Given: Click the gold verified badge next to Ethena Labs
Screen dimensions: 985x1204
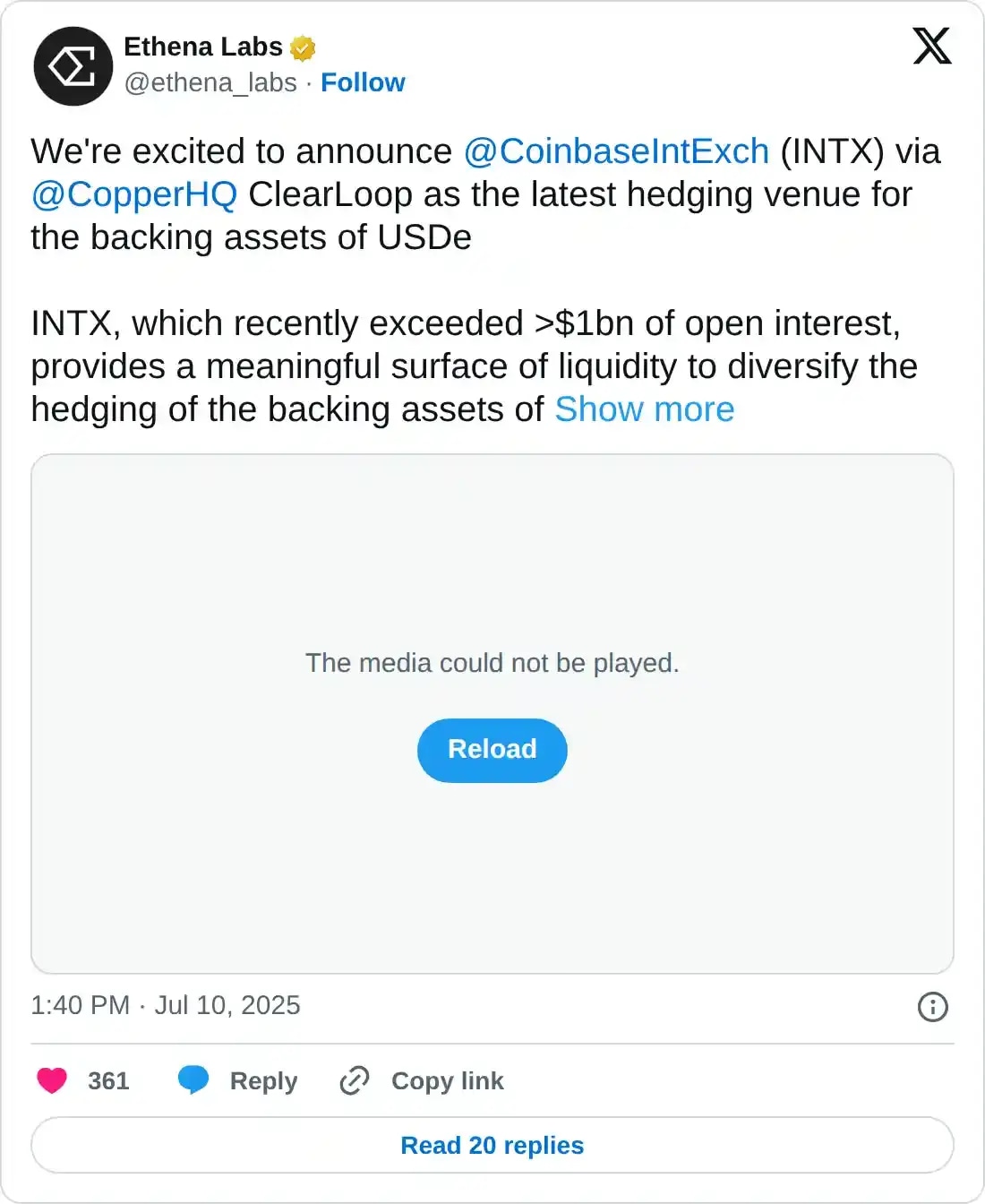Looking at the screenshot, I should (303, 47).
